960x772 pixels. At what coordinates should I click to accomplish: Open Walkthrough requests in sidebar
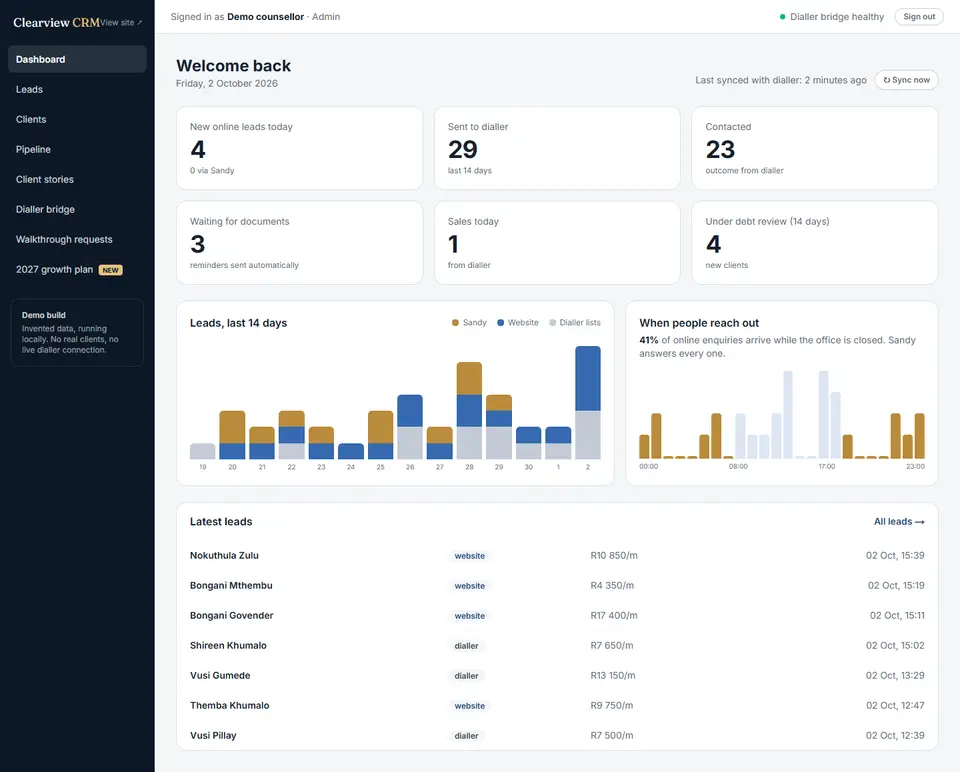coord(77,239)
